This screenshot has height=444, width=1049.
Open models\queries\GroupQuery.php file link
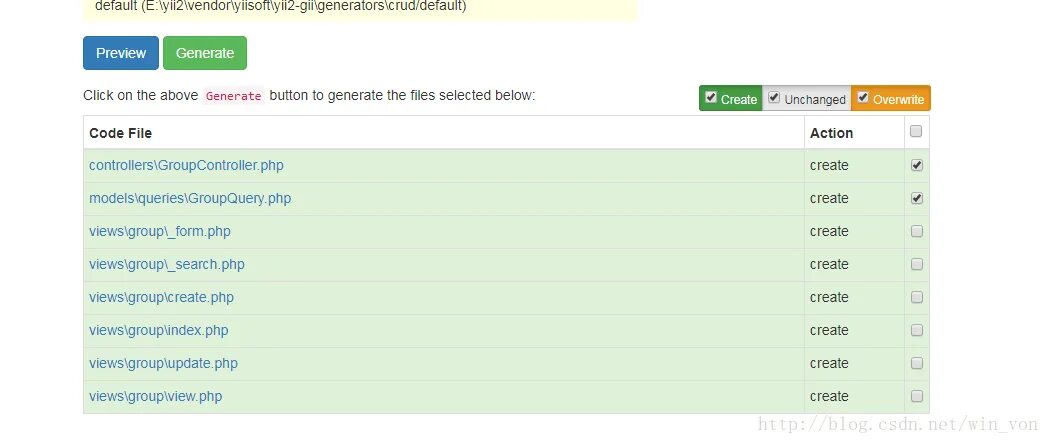pyautogui.click(x=190, y=198)
